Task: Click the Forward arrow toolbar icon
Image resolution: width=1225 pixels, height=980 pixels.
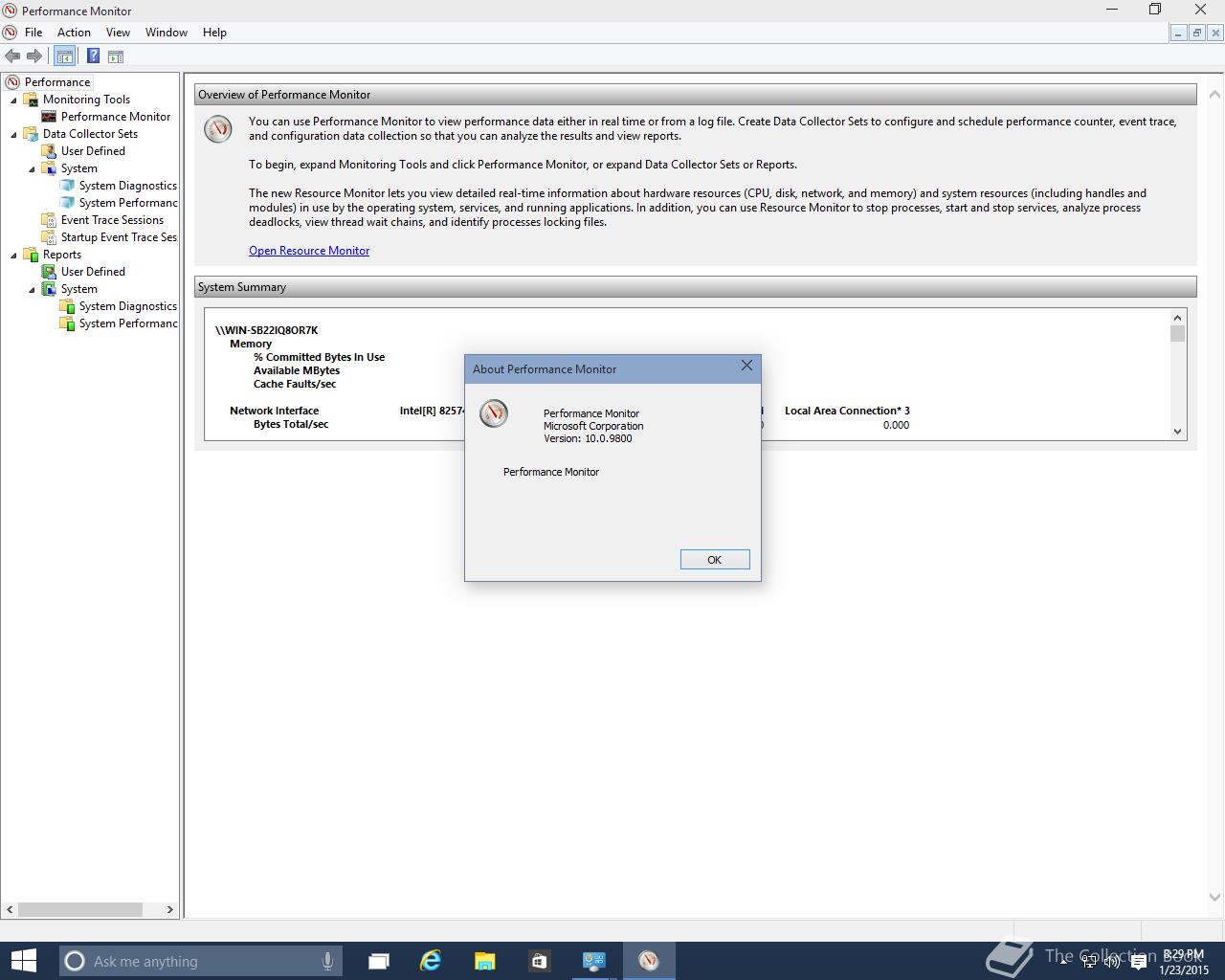Action: coord(34,56)
